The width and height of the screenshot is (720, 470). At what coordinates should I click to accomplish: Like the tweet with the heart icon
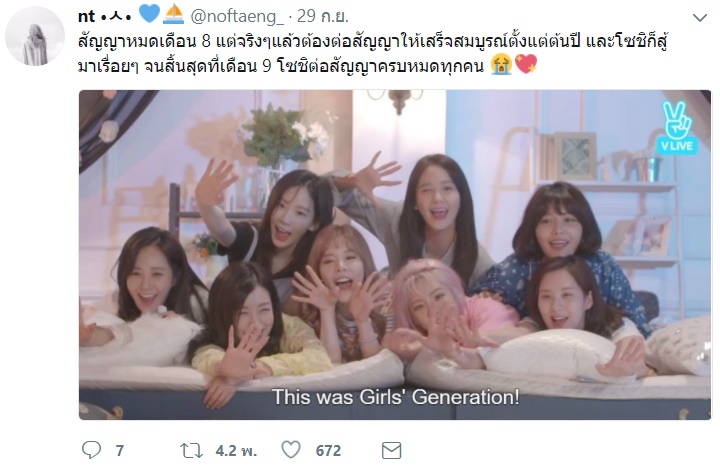point(291,449)
